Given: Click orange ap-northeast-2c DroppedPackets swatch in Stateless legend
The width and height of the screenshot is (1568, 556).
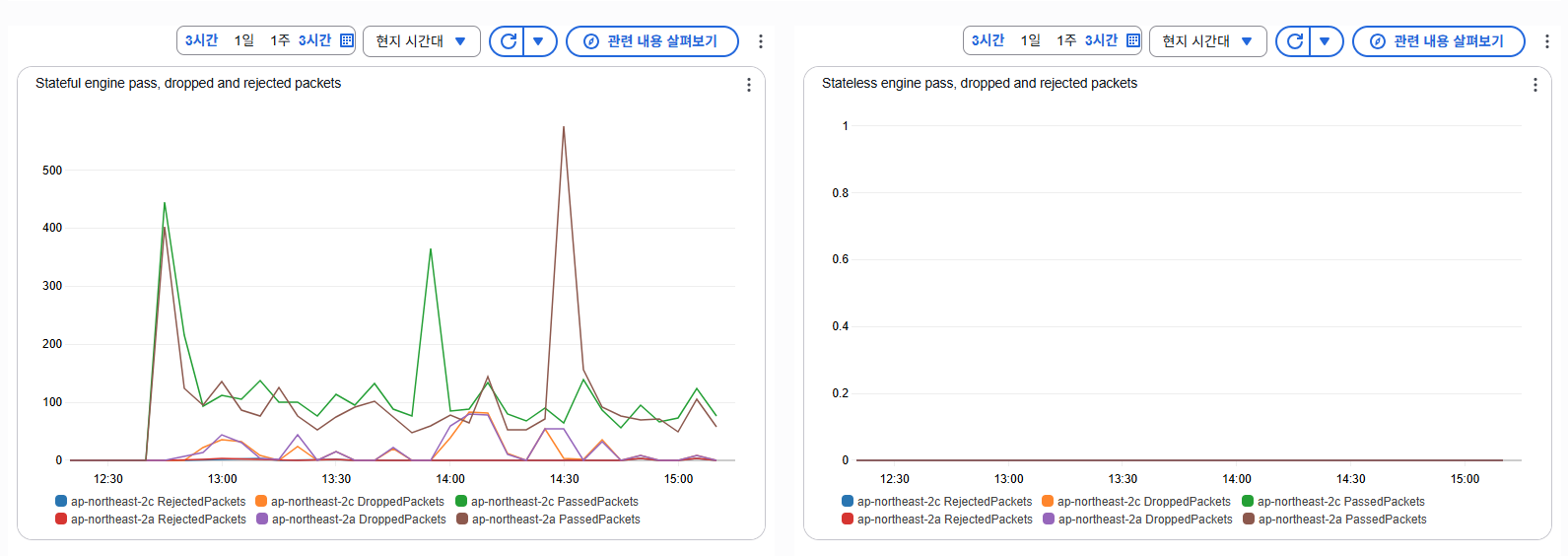Looking at the screenshot, I should pos(1048,502).
